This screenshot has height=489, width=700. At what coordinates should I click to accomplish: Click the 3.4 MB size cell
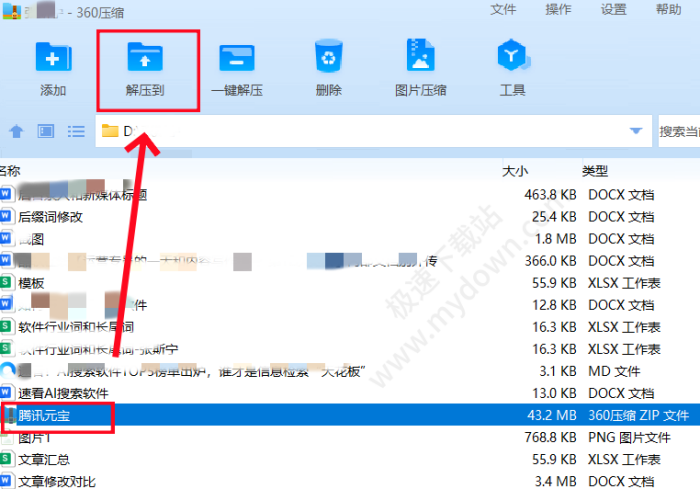[x=556, y=481]
